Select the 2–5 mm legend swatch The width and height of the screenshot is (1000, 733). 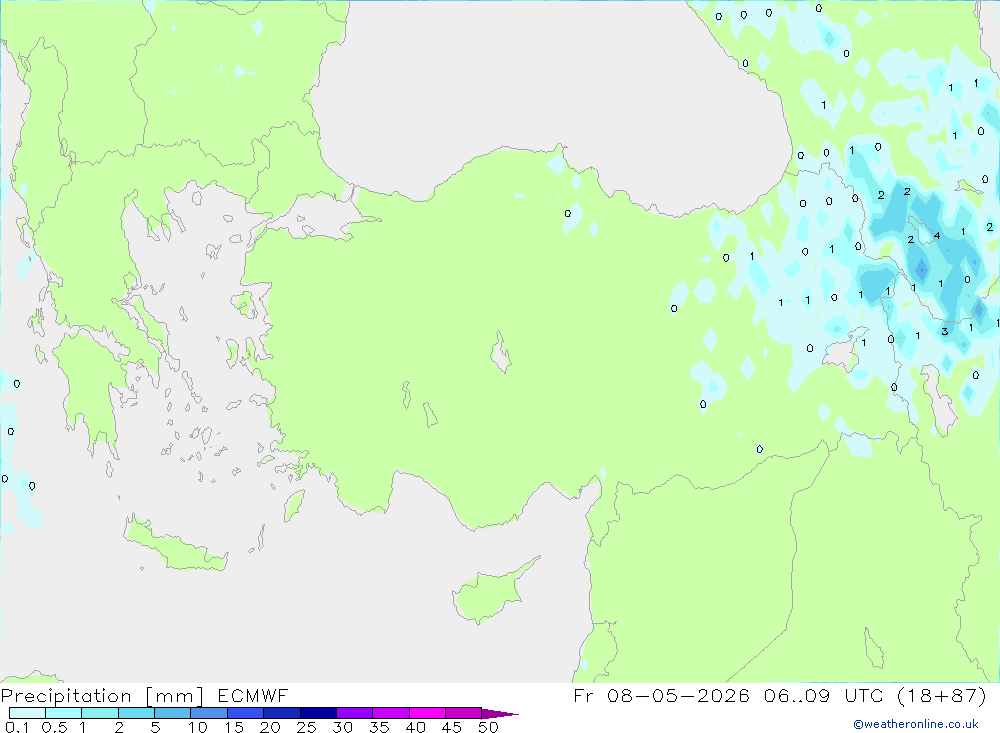pyautogui.click(x=136, y=713)
